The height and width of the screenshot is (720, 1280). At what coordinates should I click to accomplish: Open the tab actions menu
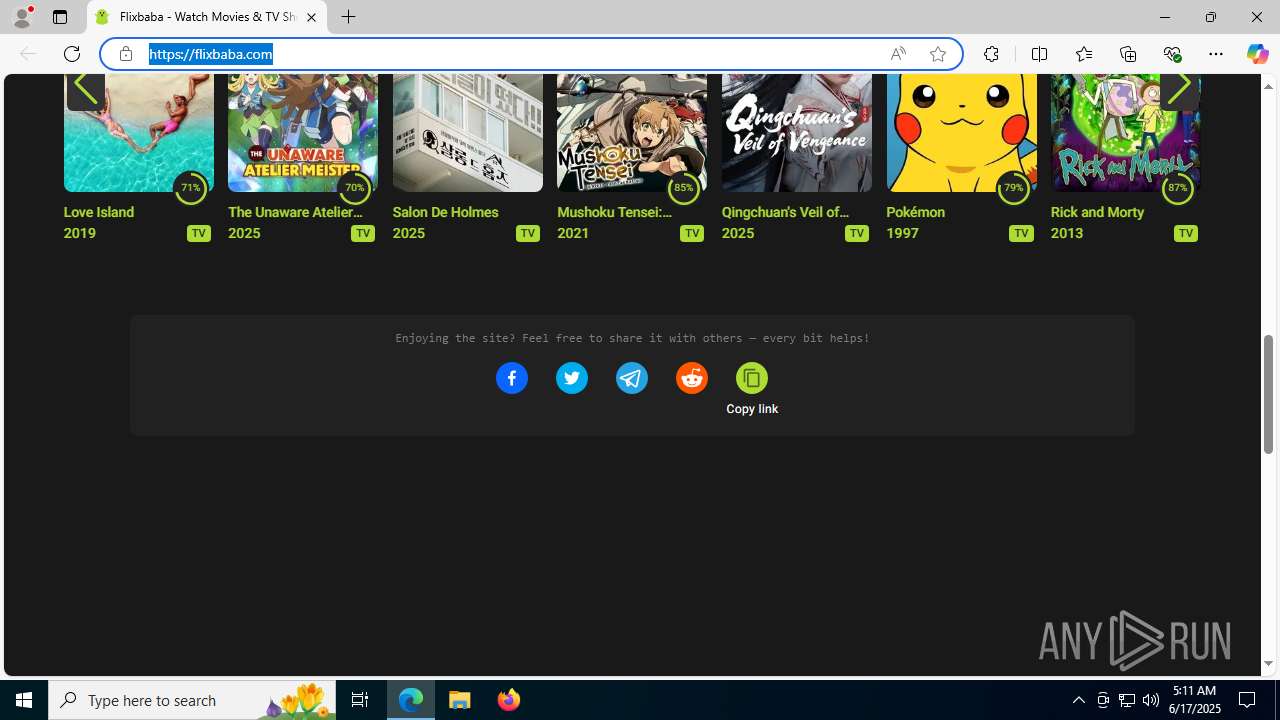tap(60, 17)
